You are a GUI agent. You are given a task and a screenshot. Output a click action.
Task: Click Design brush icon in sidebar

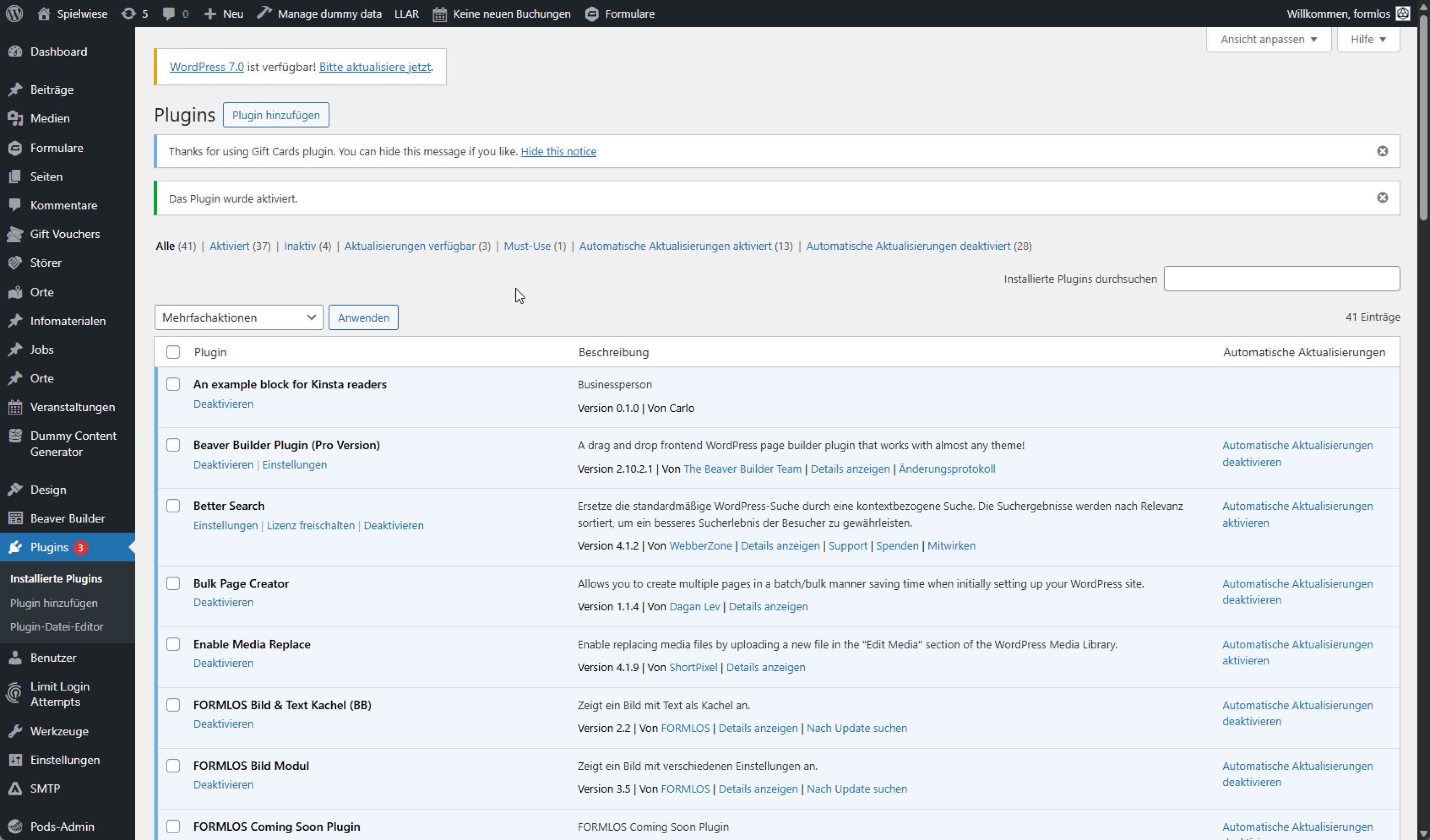[x=15, y=489]
